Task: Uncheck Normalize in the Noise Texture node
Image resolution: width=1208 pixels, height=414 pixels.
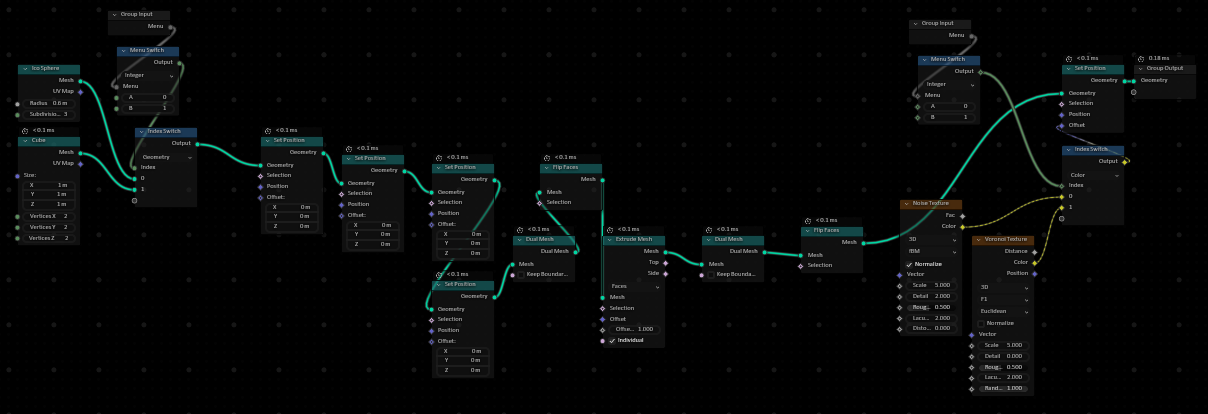Action: tap(909, 263)
